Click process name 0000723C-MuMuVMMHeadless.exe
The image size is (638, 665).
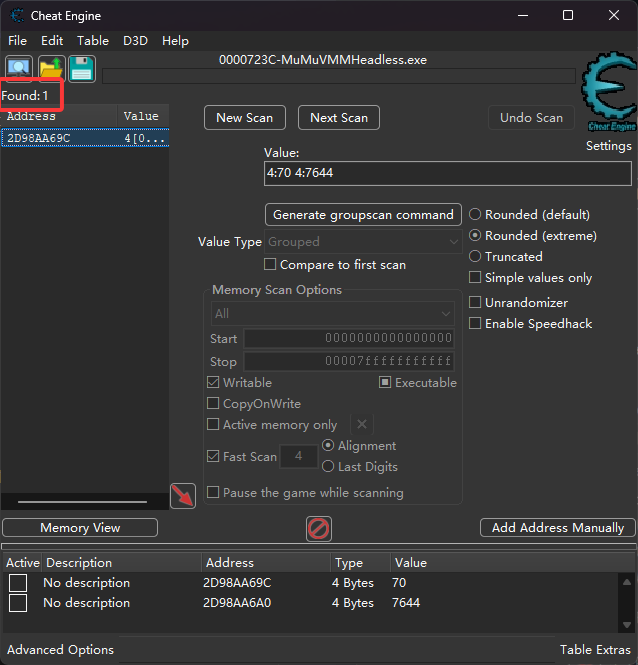(323, 60)
